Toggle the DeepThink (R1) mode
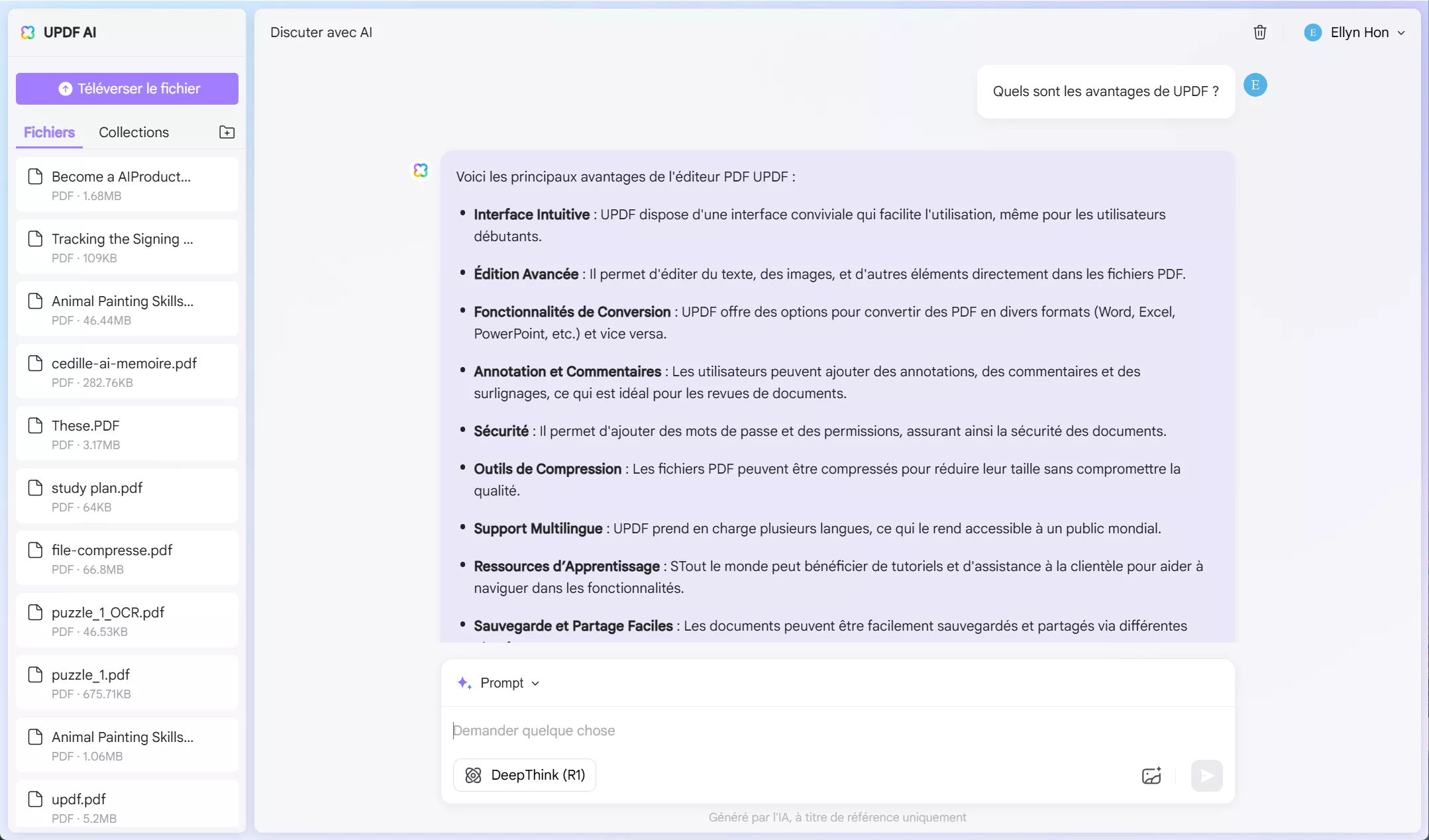Viewport: 1429px width, 840px height. click(525, 775)
